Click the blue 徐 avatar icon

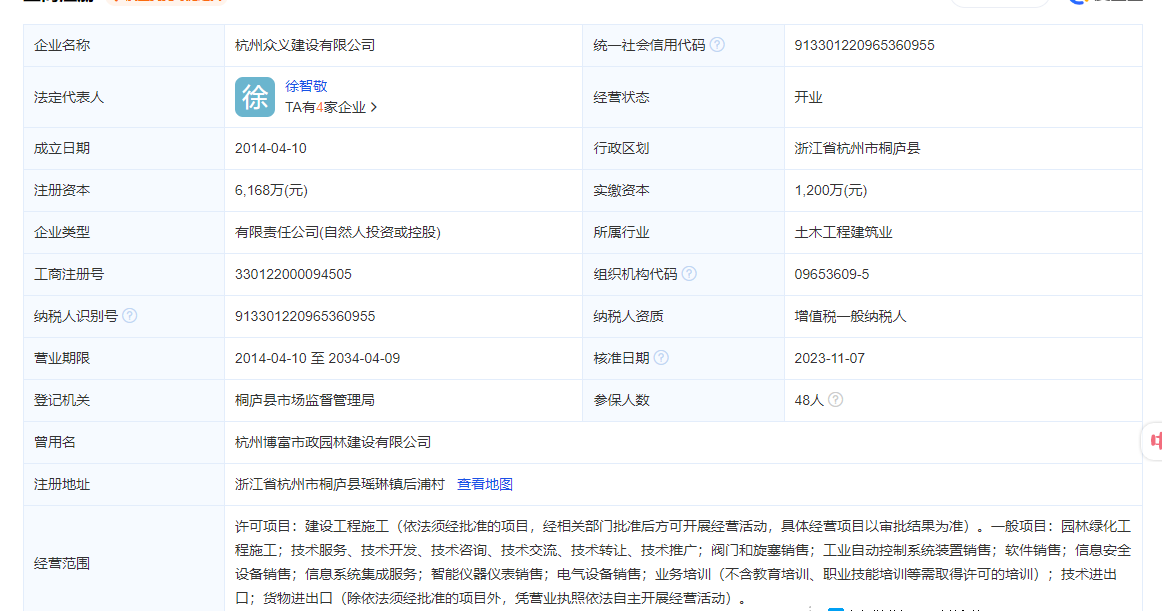point(255,97)
